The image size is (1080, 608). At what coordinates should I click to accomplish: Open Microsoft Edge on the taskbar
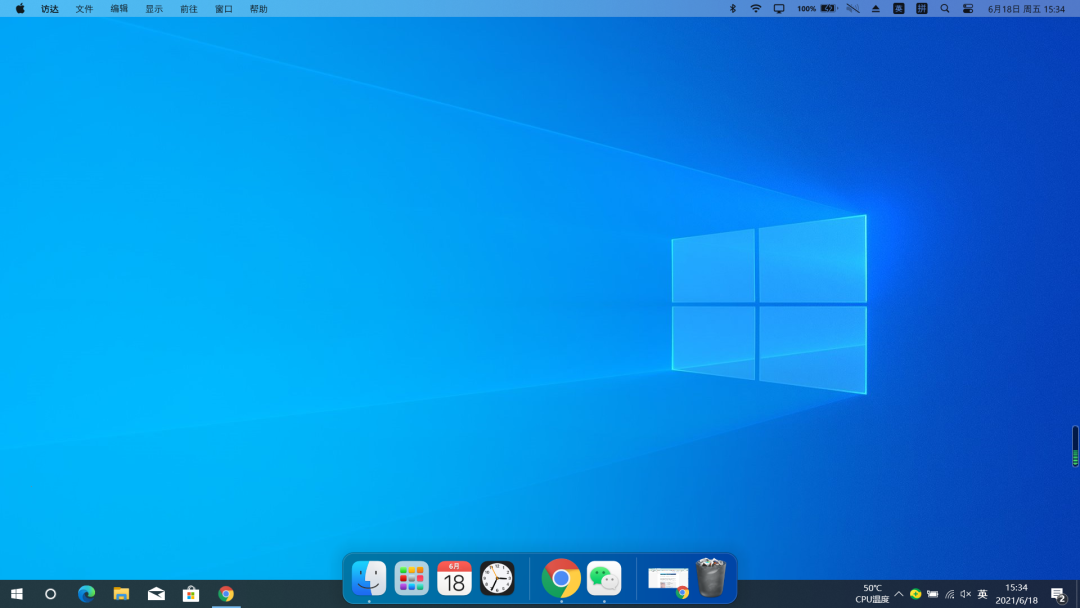pyautogui.click(x=86, y=594)
